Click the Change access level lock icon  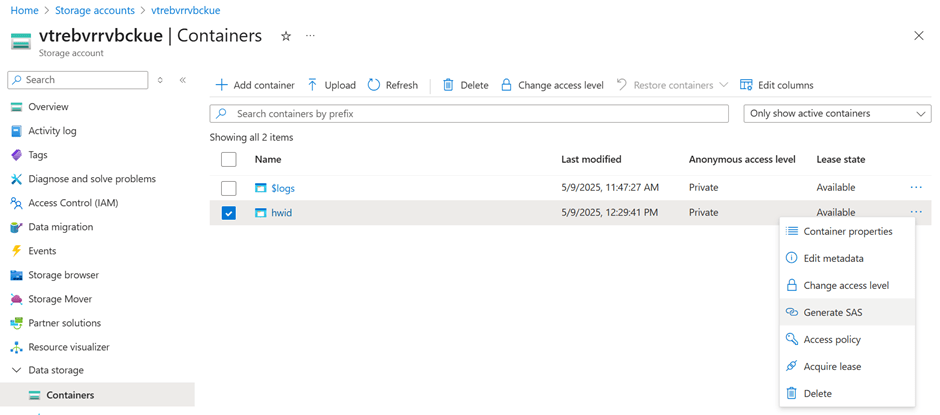pyautogui.click(x=506, y=85)
